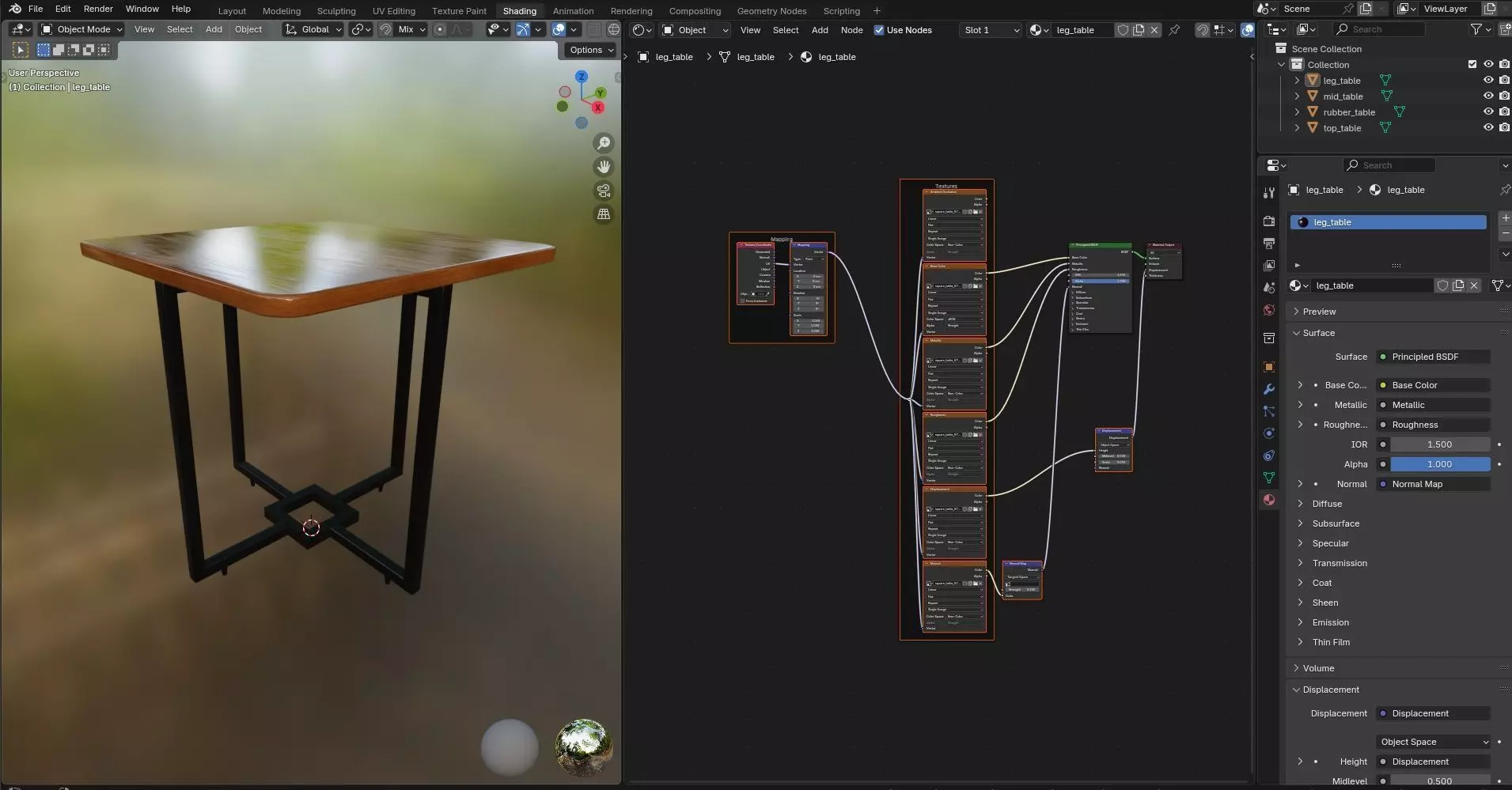Click the pan hand icon in viewport

pyautogui.click(x=604, y=167)
